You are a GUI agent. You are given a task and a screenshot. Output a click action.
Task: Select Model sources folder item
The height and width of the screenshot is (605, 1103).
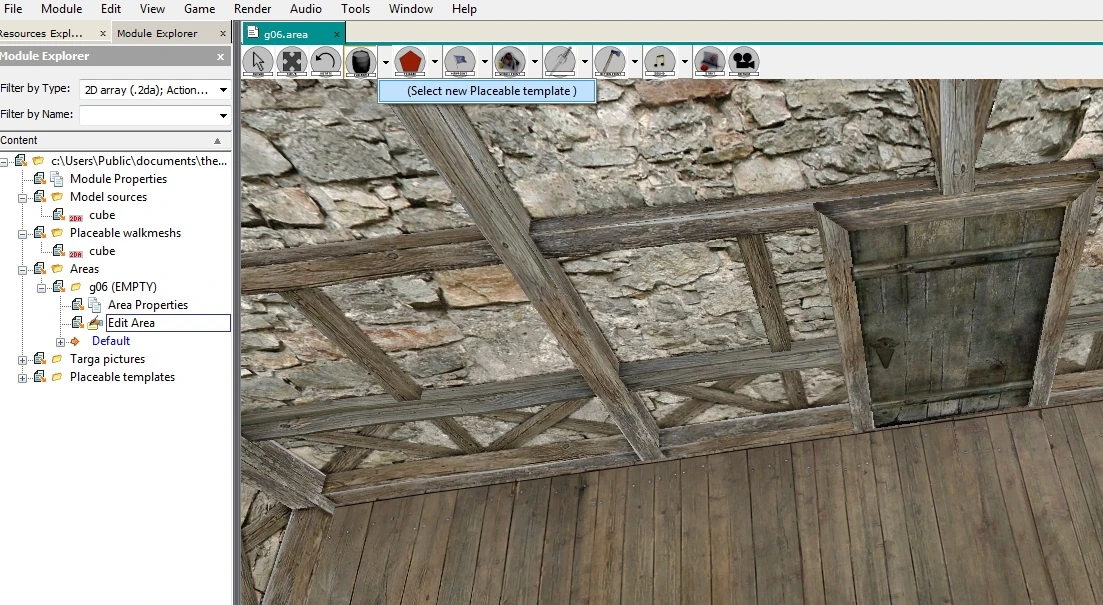(x=108, y=197)
